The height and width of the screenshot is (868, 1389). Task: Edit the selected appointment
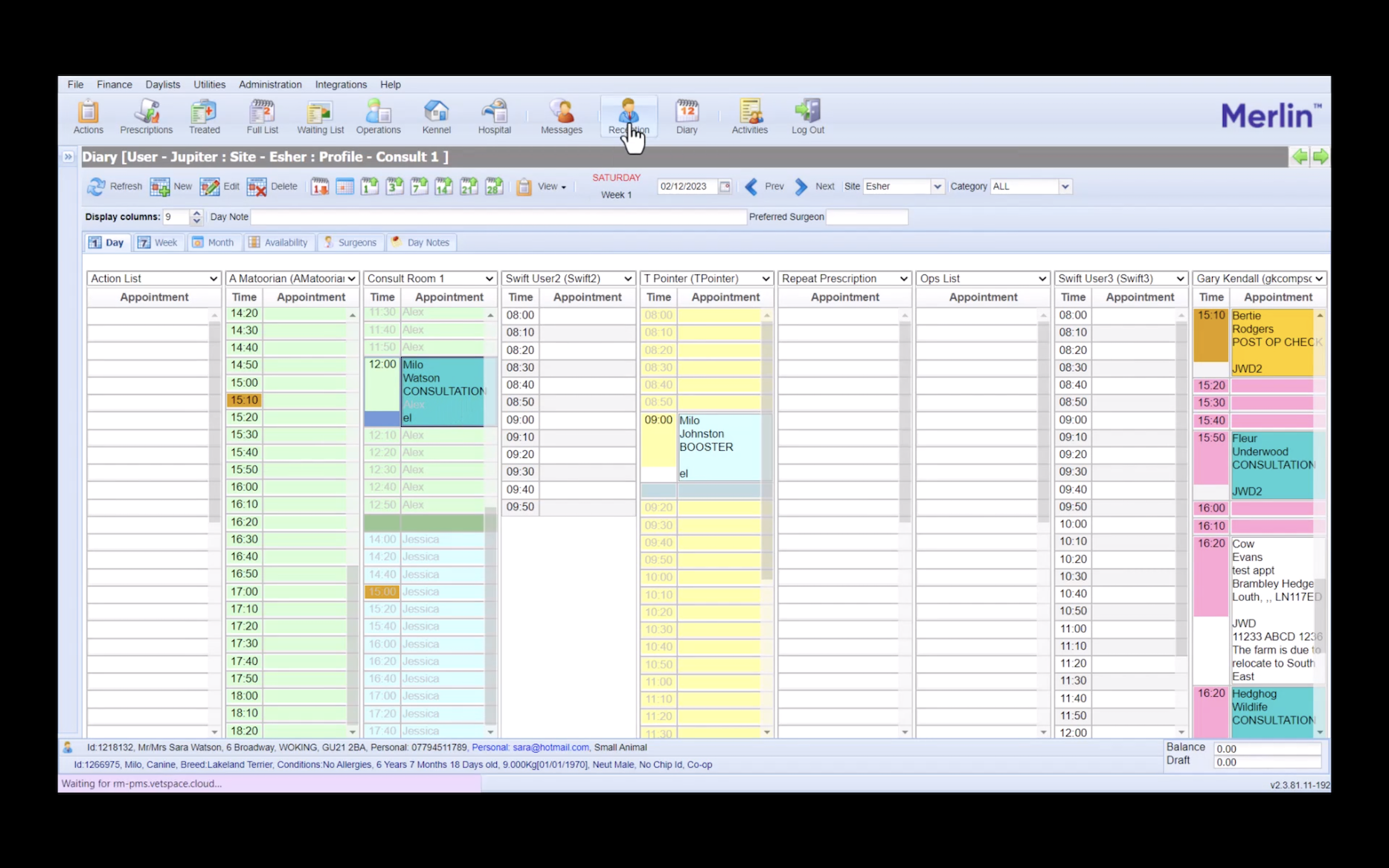pyautogui.click(x=219, y=187)
